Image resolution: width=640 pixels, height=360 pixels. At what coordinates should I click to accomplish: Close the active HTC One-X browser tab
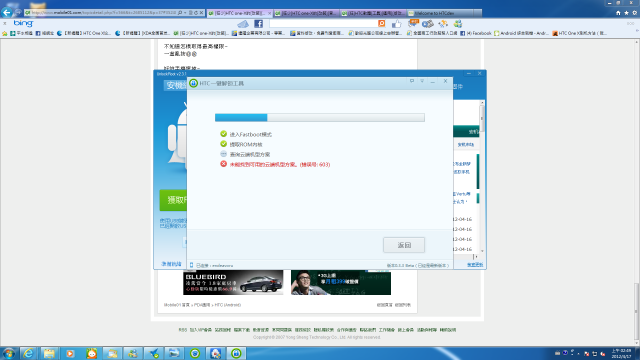coord(269,13)
